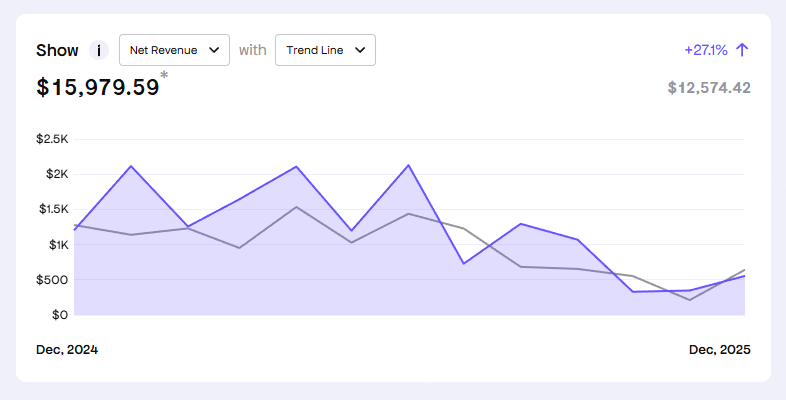Click the gray $12,574.42 comparison value
786x400 pixels.
709,88
